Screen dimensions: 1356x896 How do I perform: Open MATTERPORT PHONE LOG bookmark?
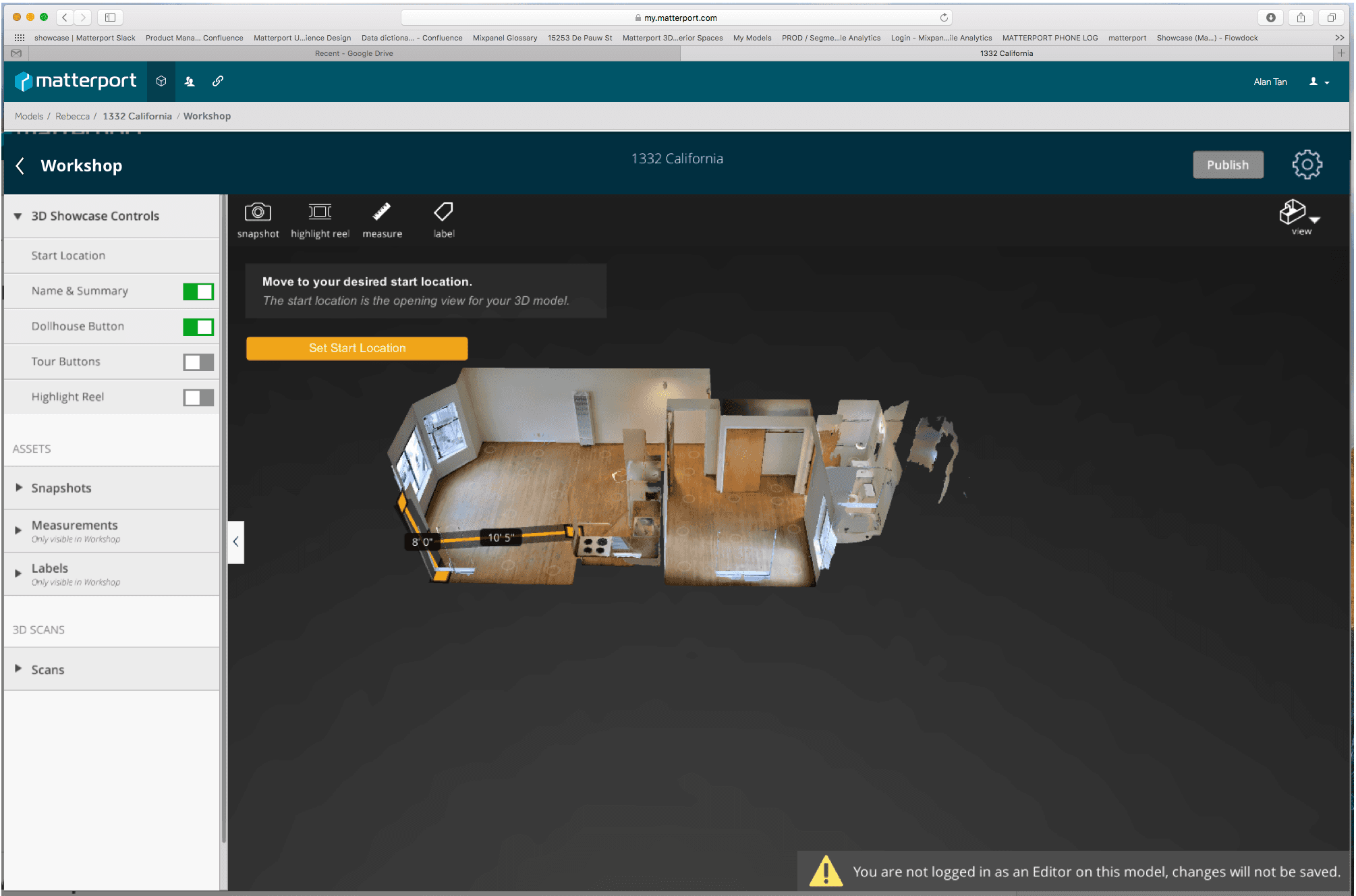(1050, 38)
